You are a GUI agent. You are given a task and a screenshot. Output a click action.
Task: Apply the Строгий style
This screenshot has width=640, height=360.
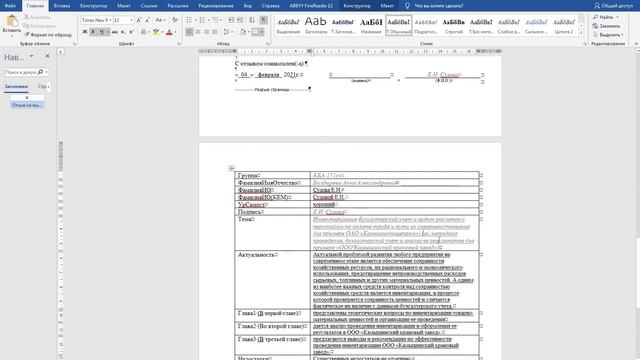[x=453, y=25]
